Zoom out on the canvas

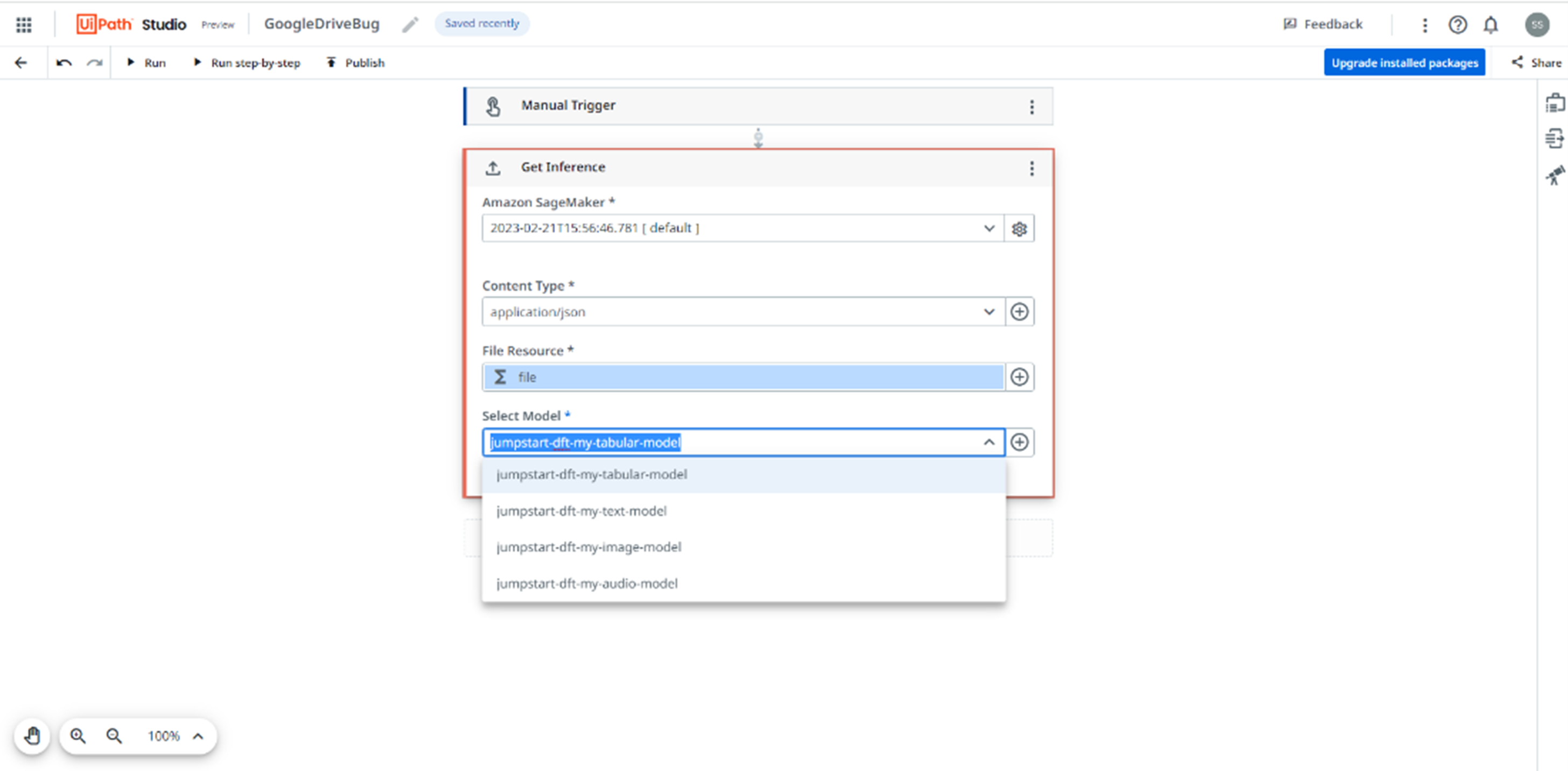coord(115,737)
